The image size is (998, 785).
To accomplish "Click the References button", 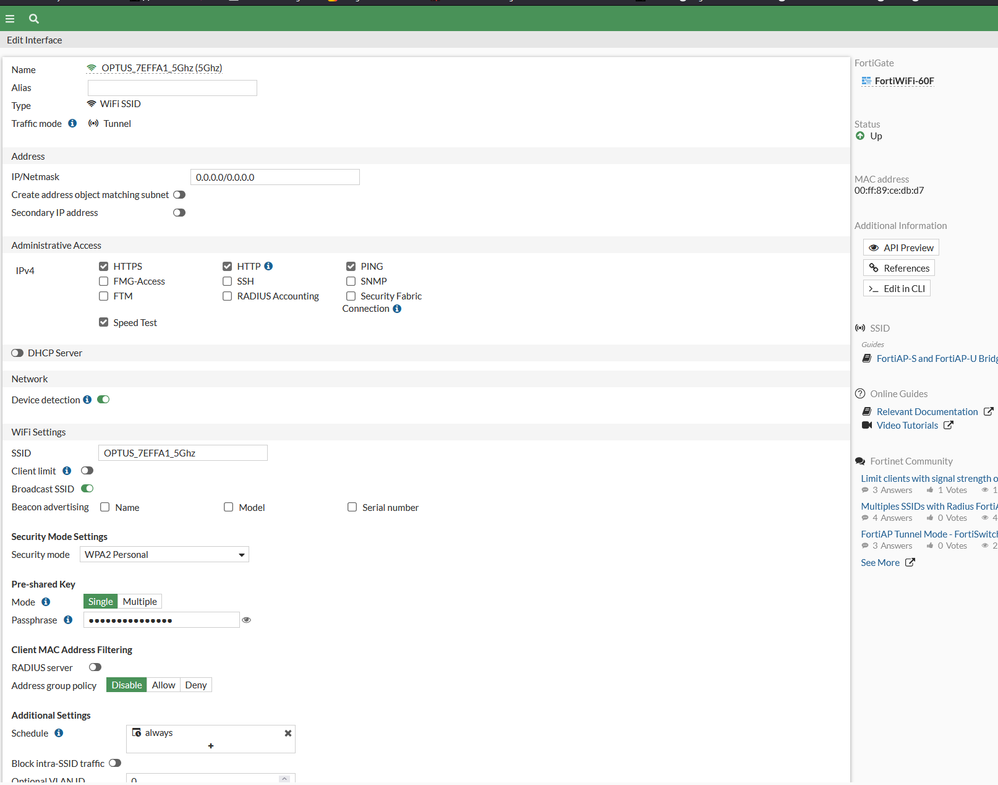I will pos(899,268).
